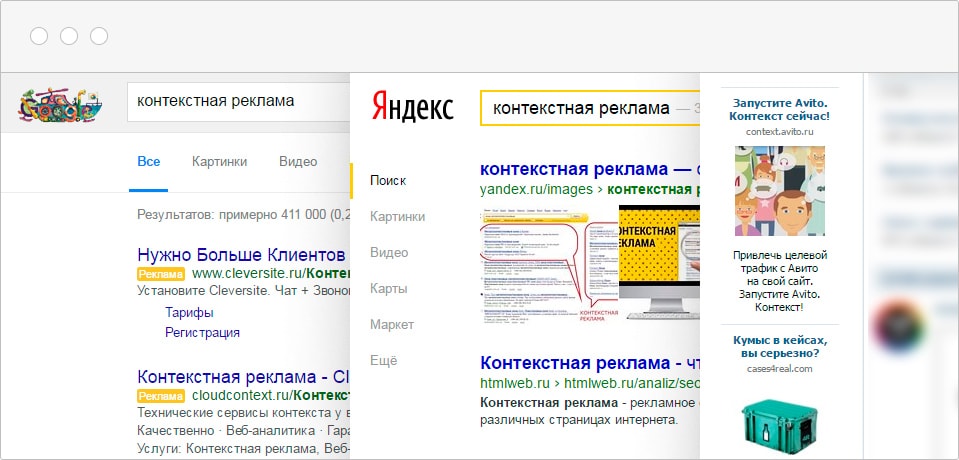Focus the Google search field with контекстная реклама
This screenshot has height=460, width=959.
click(239, 101)
